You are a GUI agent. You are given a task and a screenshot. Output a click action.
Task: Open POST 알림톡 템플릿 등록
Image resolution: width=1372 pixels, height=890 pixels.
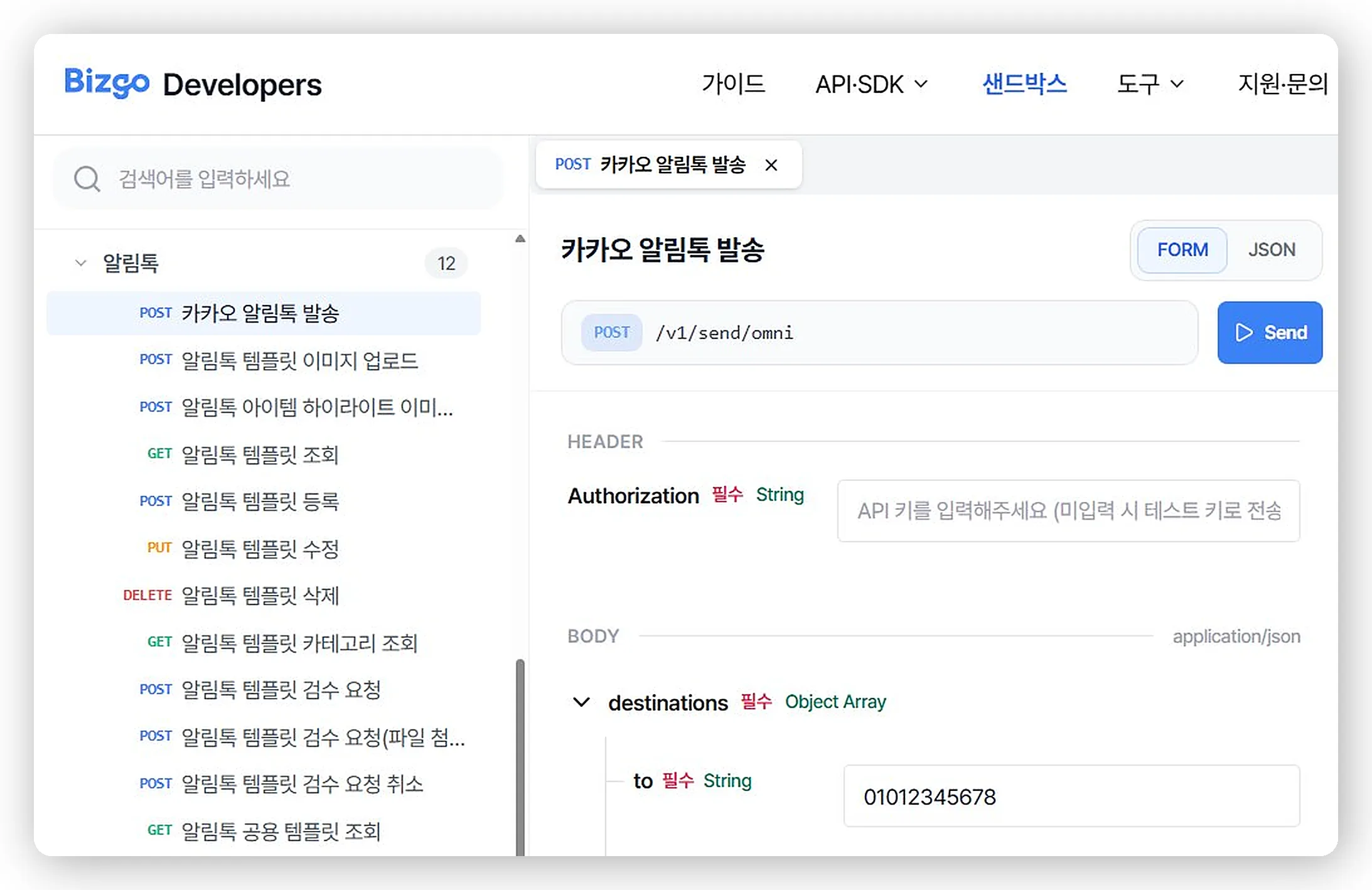264,501
